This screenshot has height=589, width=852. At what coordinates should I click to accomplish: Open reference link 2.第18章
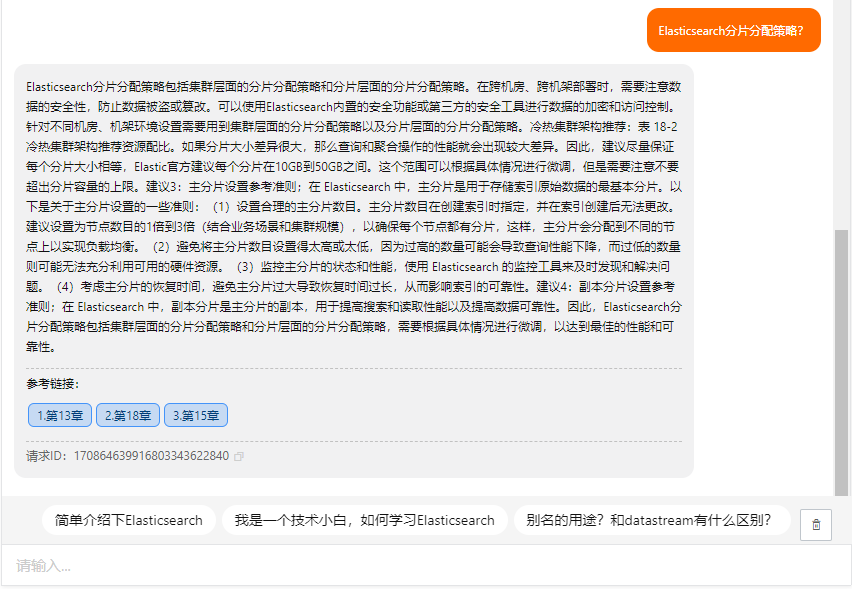pos(128,415)
